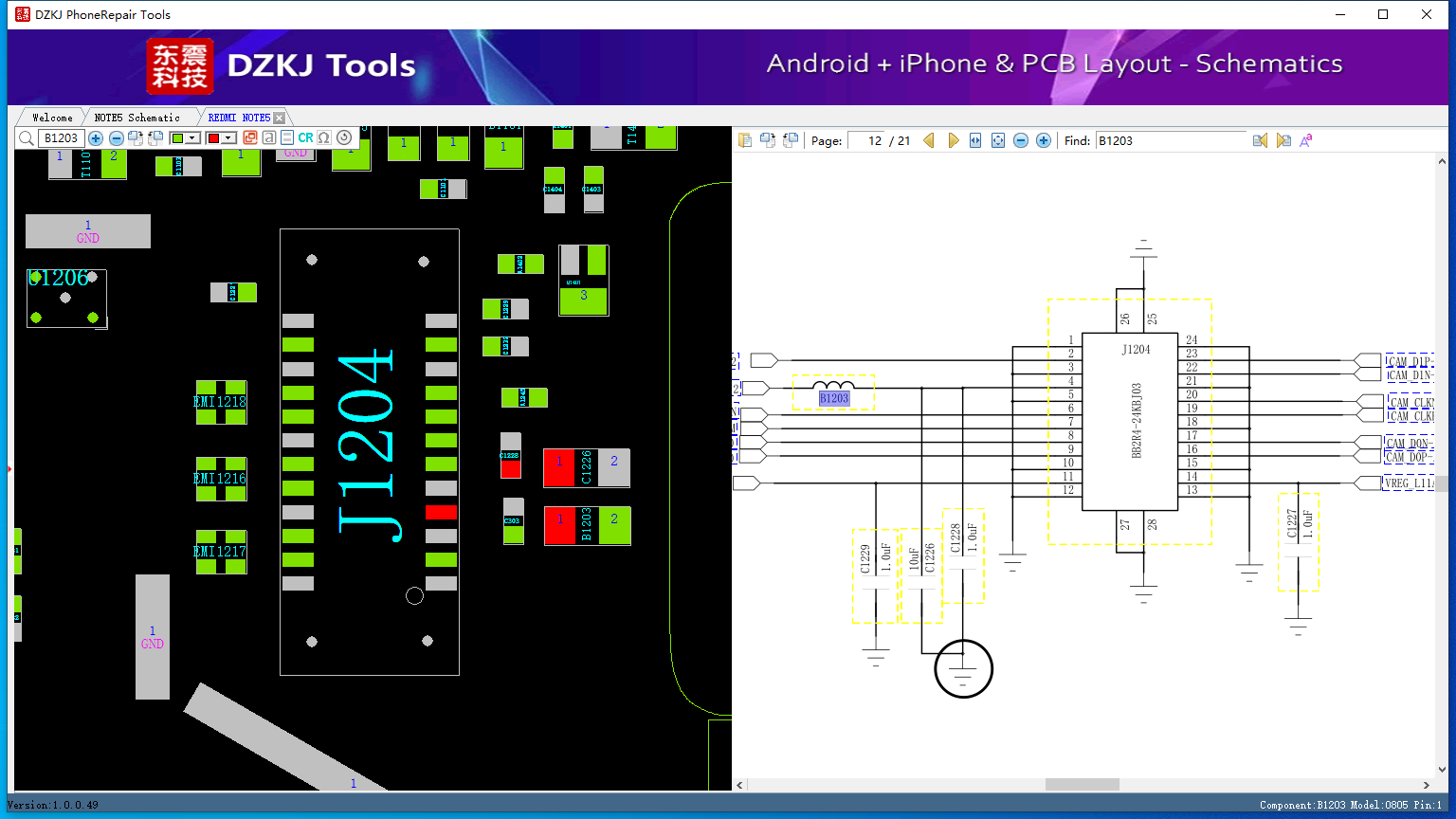The width and height of the screenshot is (1456, 819).
Task: Find next B1203 match in schematic
Action: (1283, 140)
